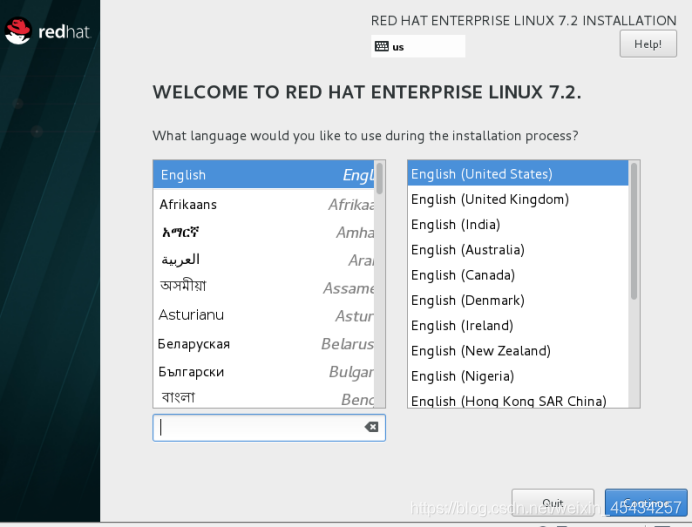Open the us keyboard layout indicator

click(418, 46)
